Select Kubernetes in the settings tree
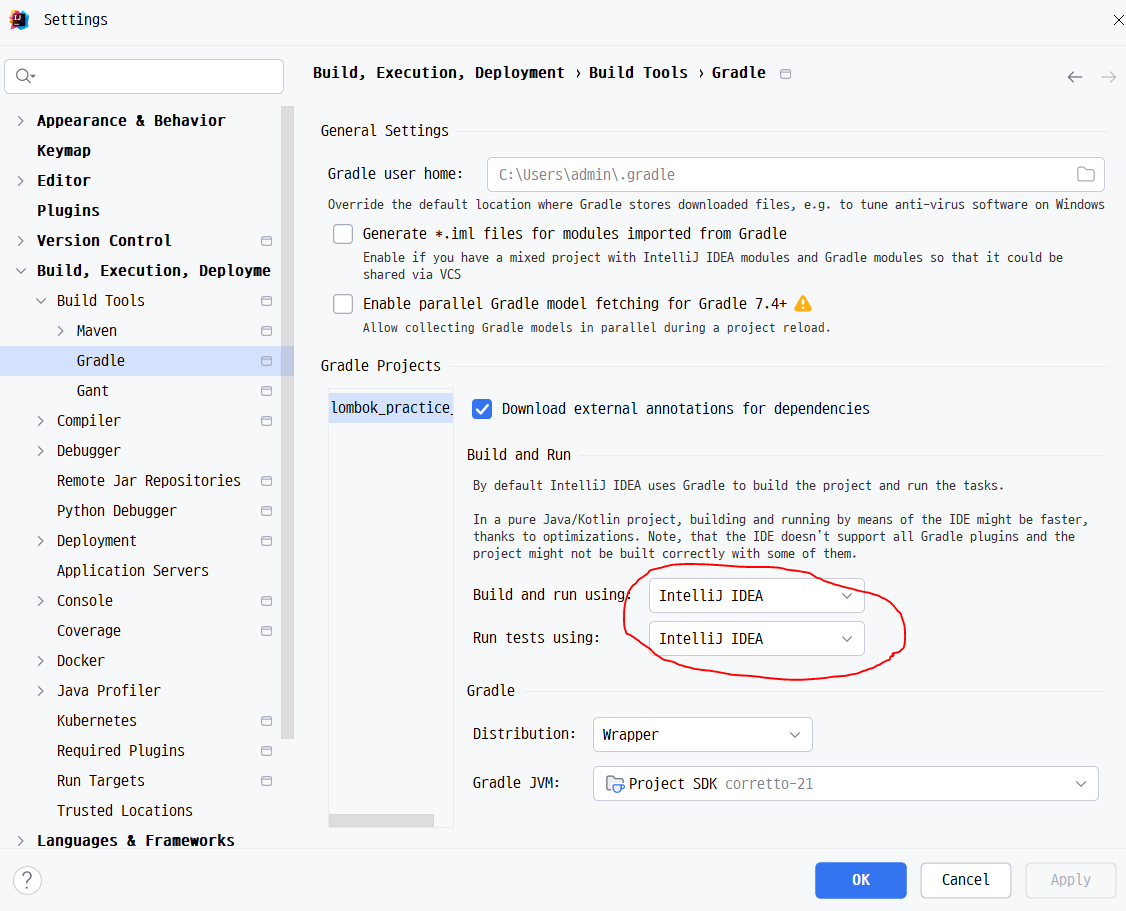1126x911 pixels. tap(97, 721)
